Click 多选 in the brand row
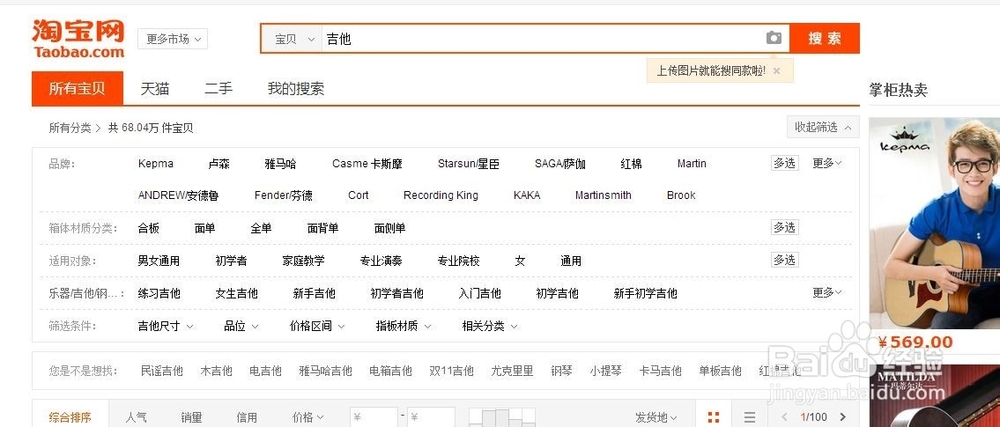The image size is (1000, 427). 784,163
